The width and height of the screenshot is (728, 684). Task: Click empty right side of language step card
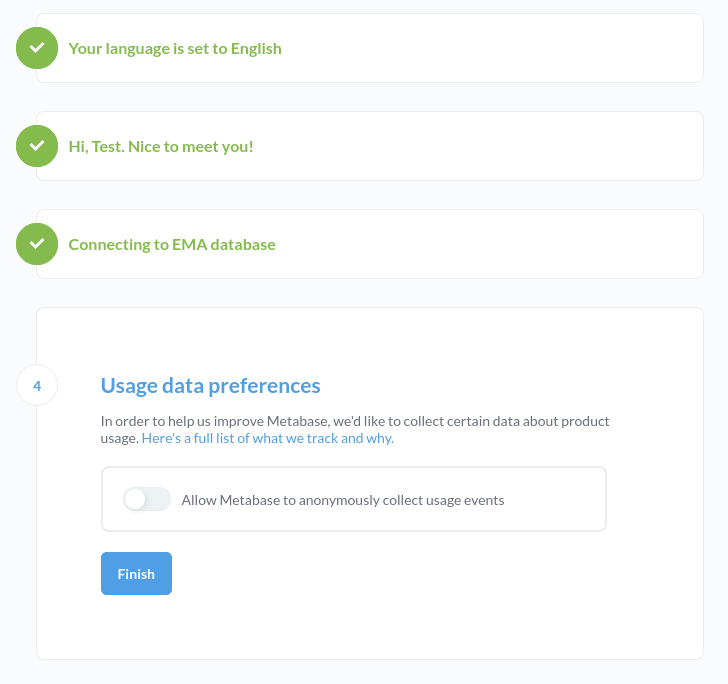[x=511, y=48]
